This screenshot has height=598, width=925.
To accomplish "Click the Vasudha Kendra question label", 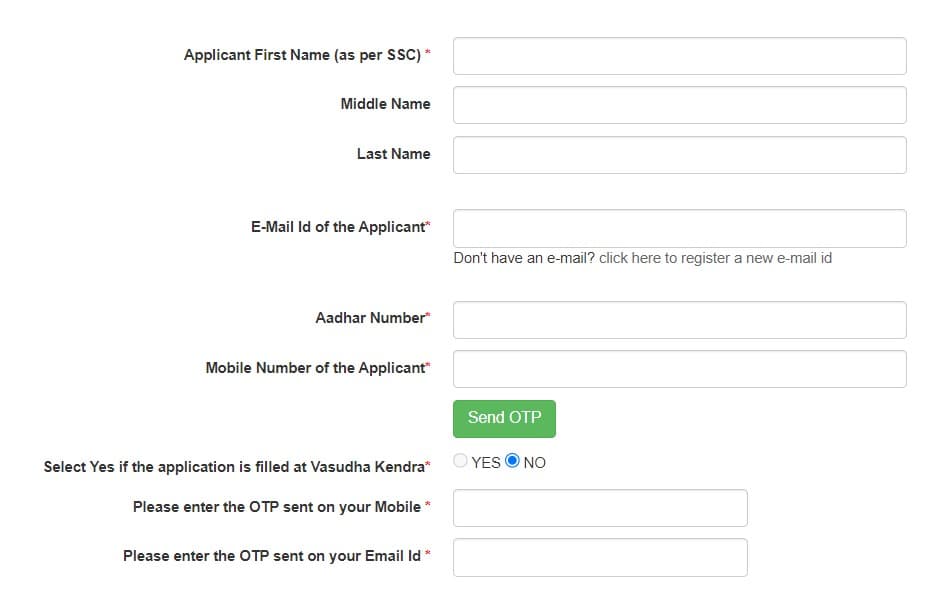I will tap(234, 467).
